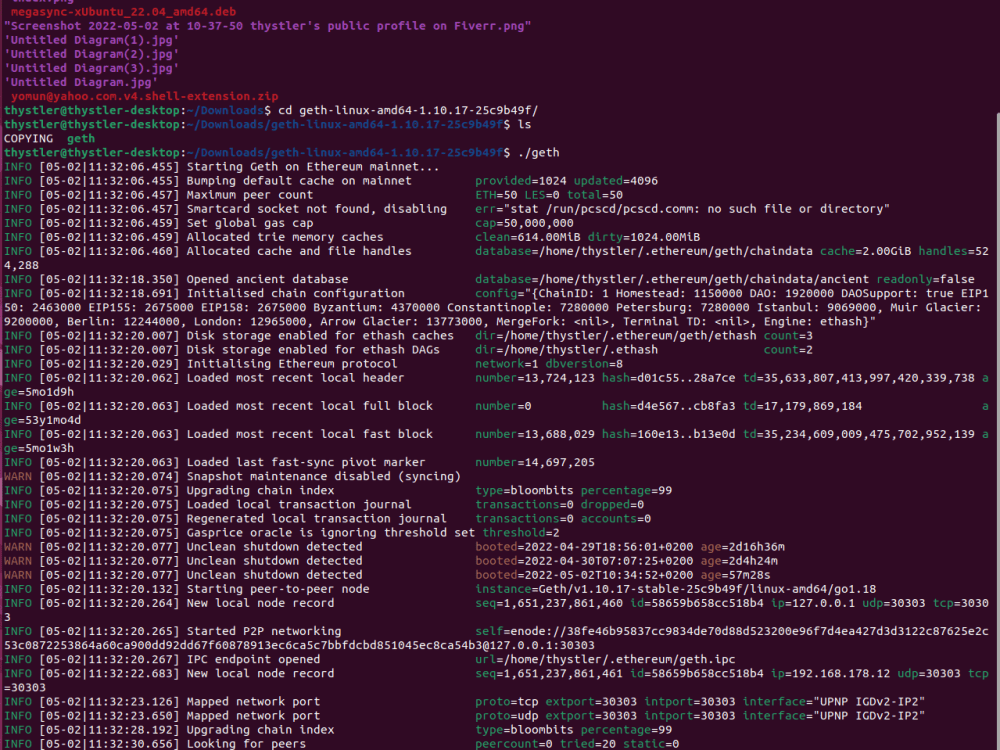Select the yomun@yahoo.com.v4.shell-extension.zip file name
1000x750 pixels.
click(x=144, y=96)
